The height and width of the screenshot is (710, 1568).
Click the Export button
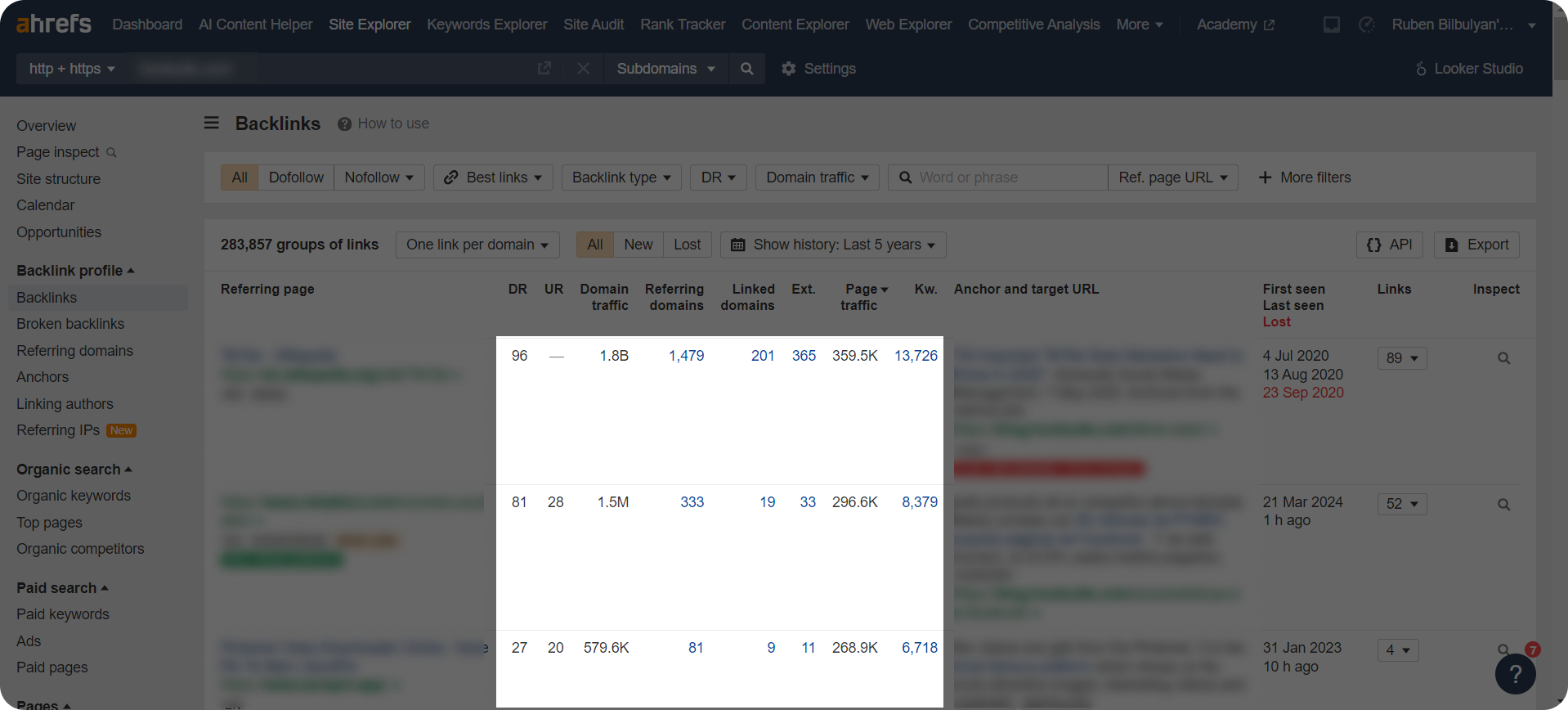(1476, 245)
